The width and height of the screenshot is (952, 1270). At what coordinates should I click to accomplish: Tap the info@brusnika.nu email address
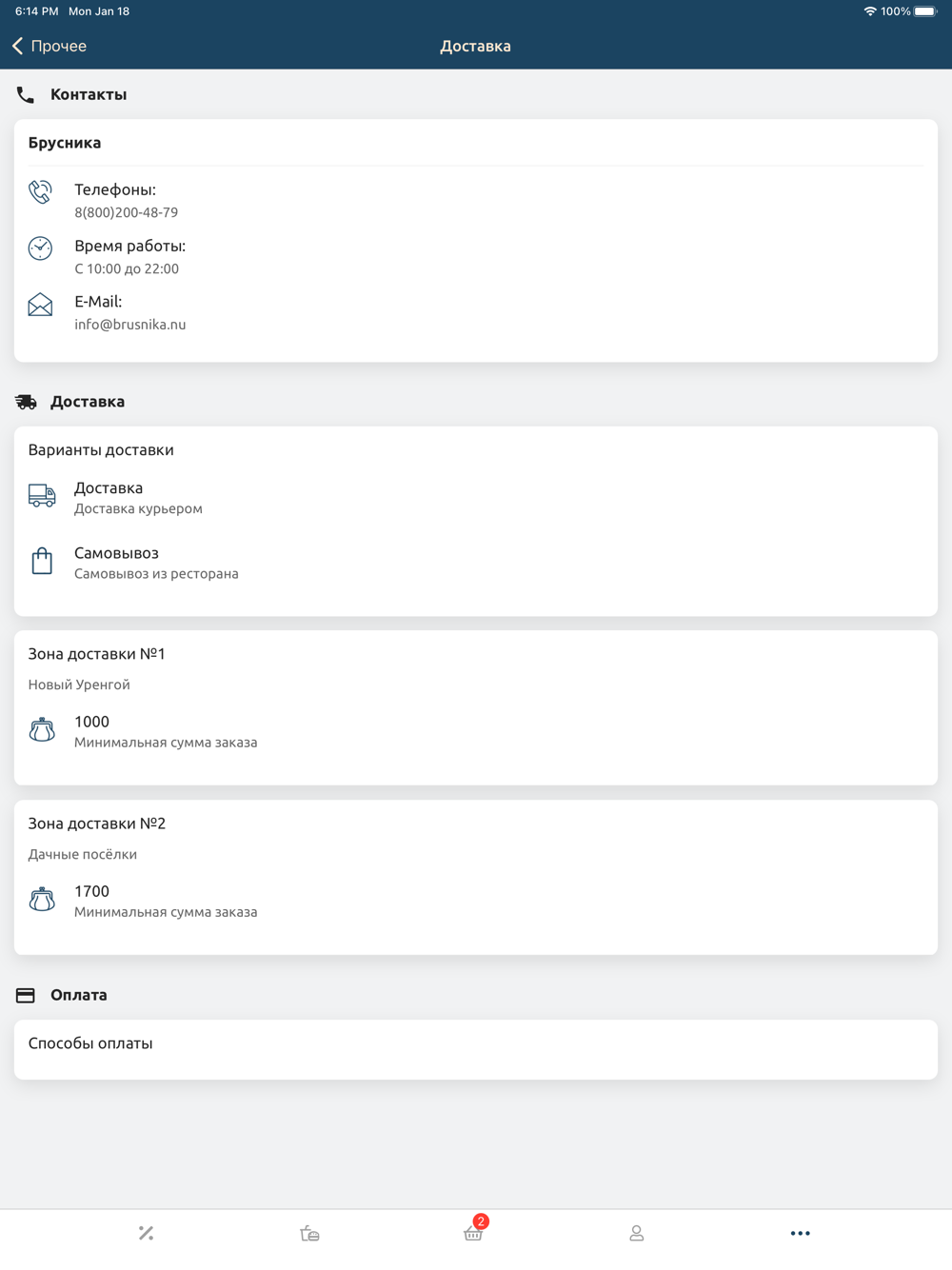[130, 325]
